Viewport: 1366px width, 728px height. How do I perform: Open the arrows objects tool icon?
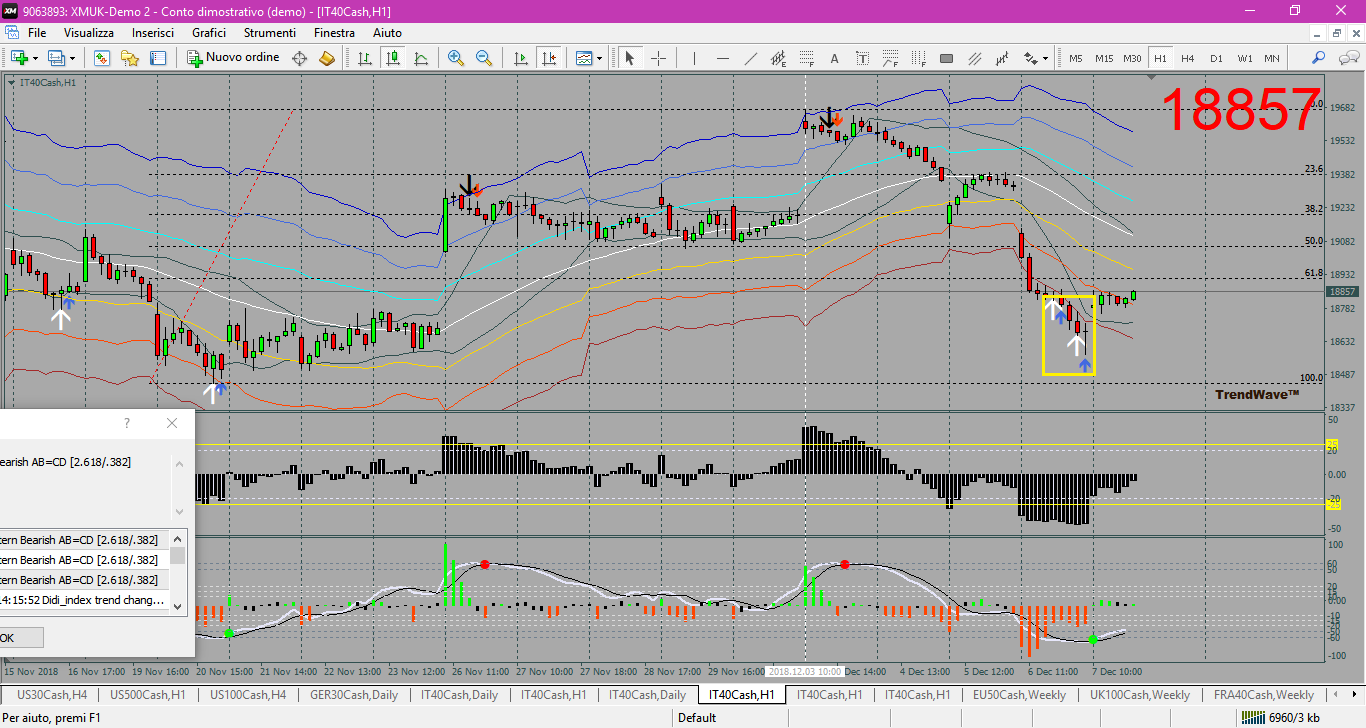point(1029,58)
